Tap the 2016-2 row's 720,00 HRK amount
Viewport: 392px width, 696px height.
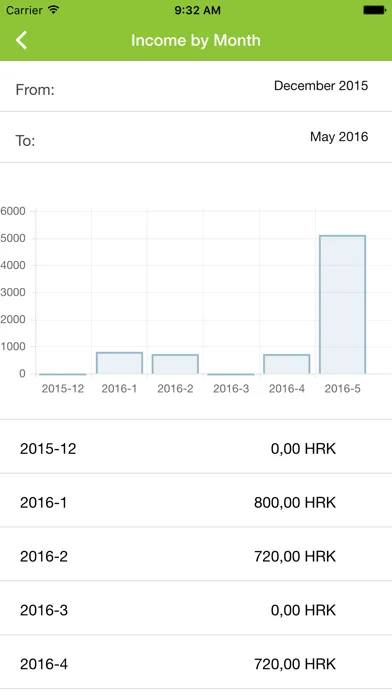tap(295, 556)
